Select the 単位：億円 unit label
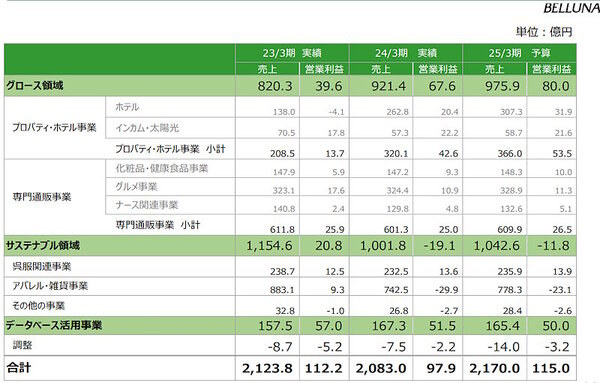The width and height of the screenshot is (600, 383). (544, 32)
